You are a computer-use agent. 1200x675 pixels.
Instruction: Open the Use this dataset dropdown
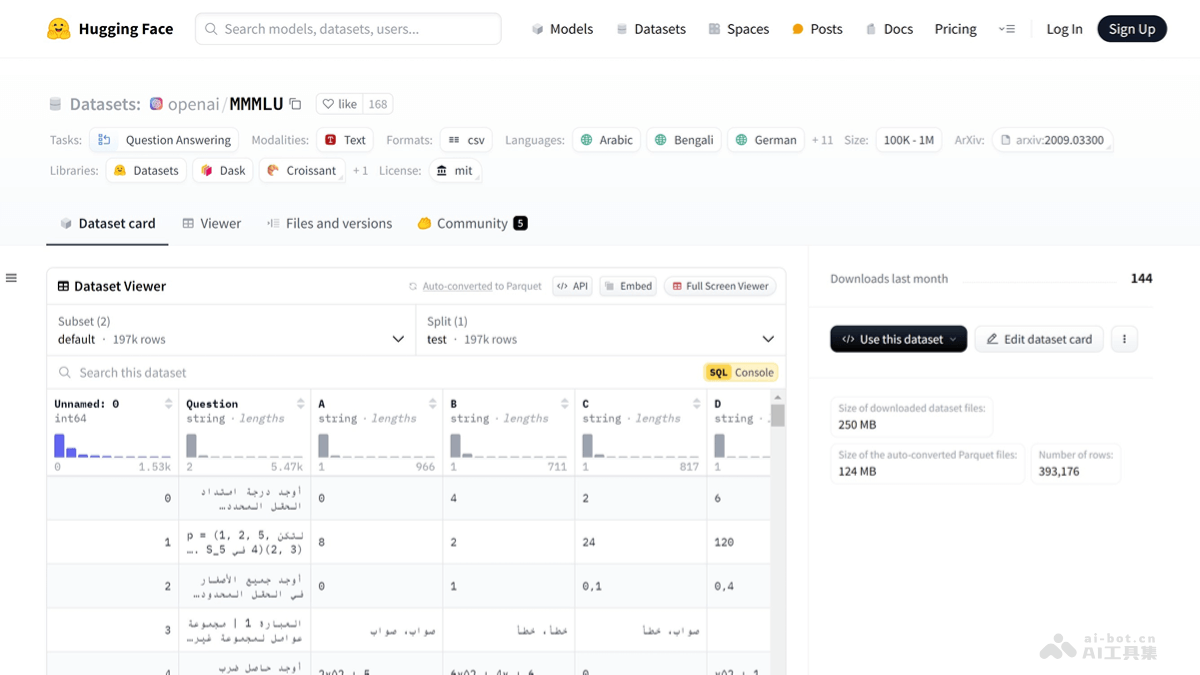click(898, 339)
